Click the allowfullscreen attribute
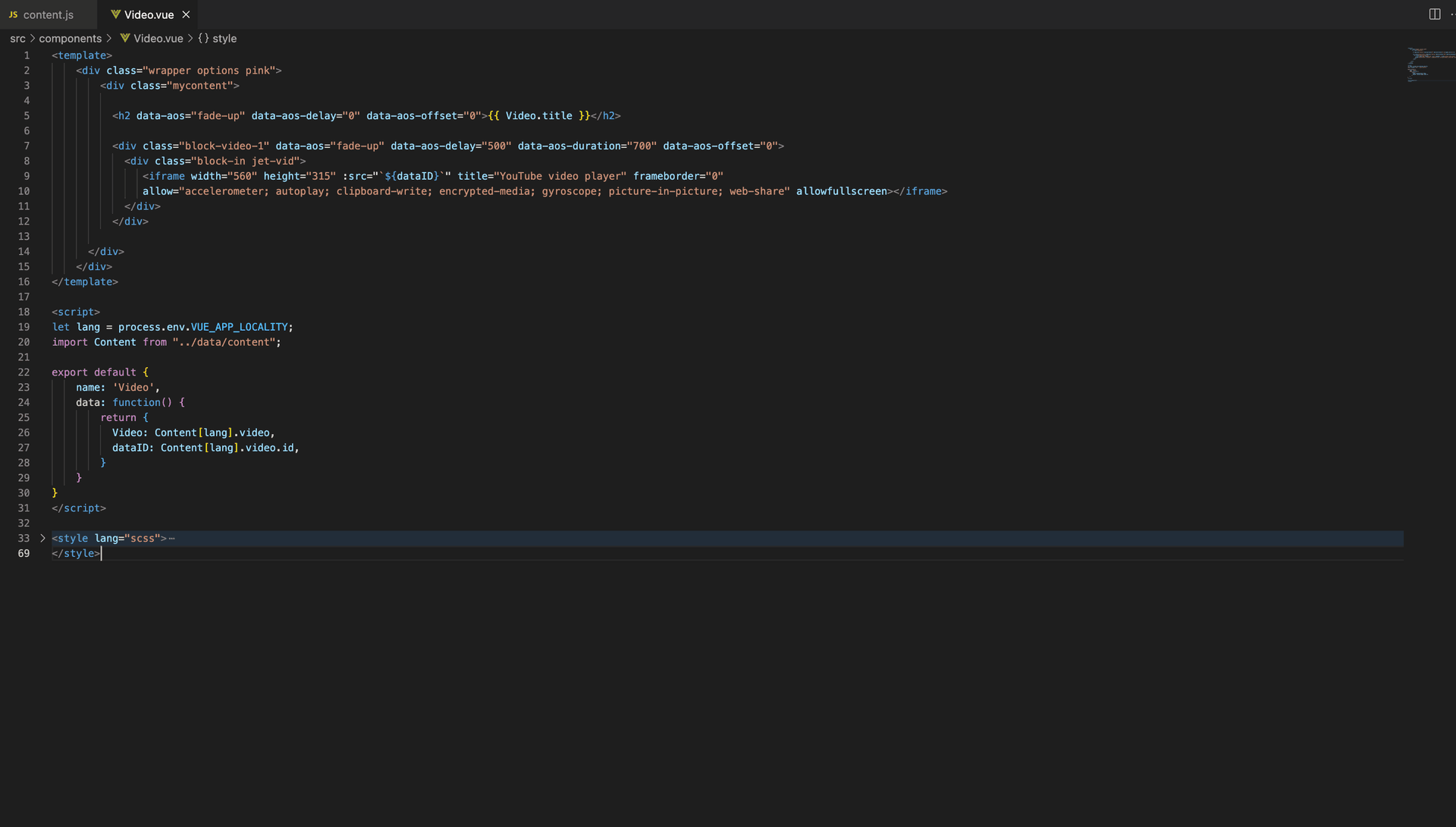 (x=842, y=191)
